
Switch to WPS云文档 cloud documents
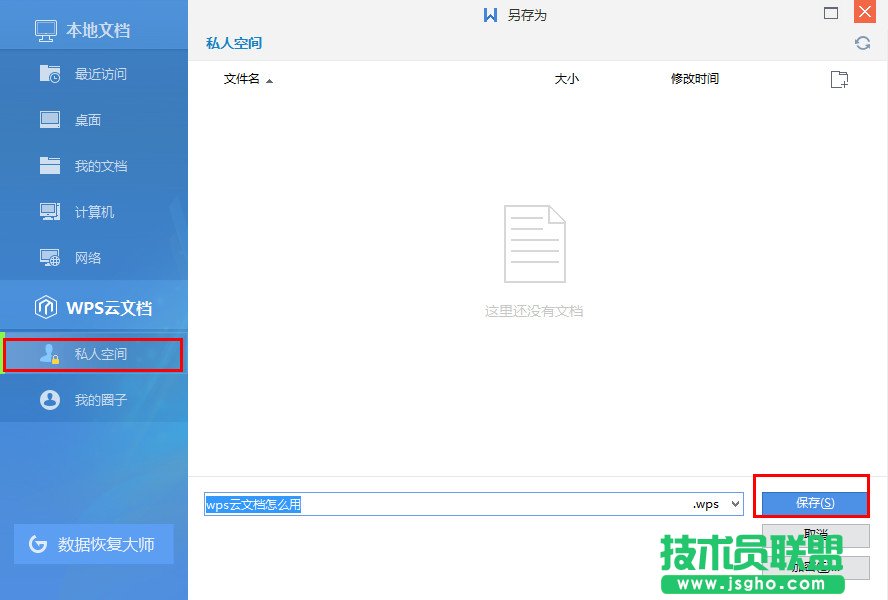click(x=94, y=308)
